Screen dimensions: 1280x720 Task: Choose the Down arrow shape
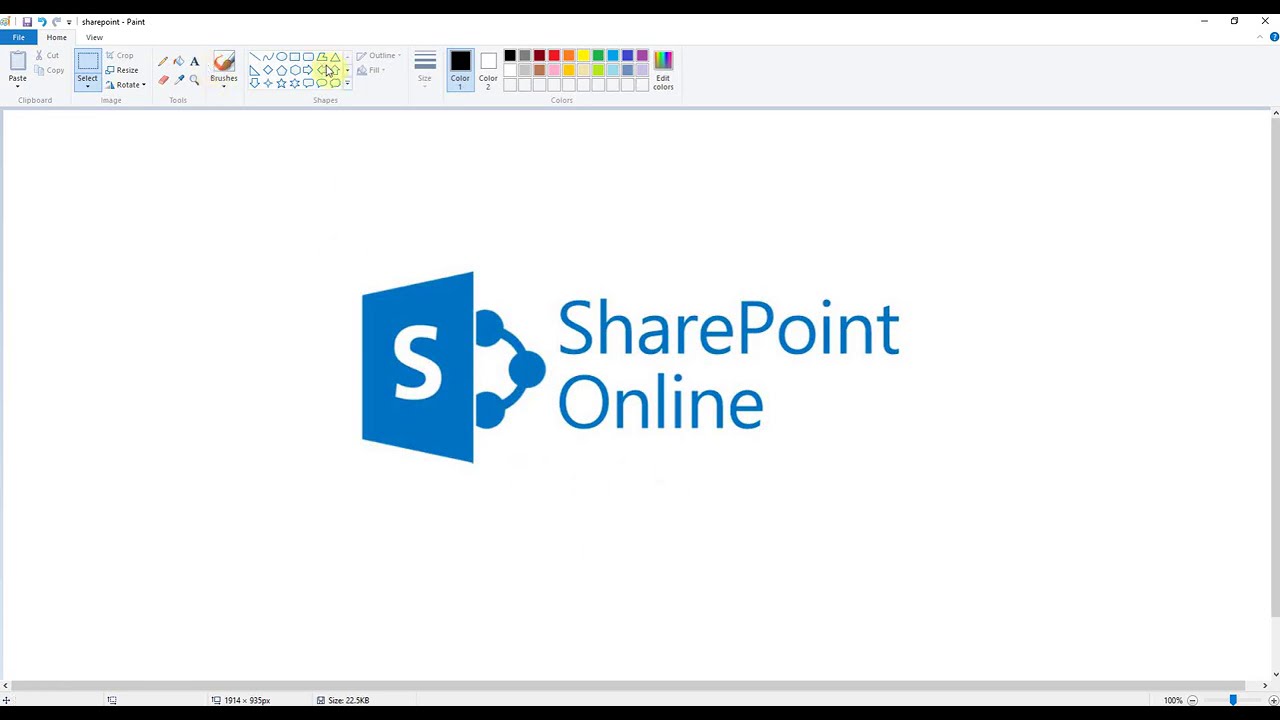click(254, 83)
